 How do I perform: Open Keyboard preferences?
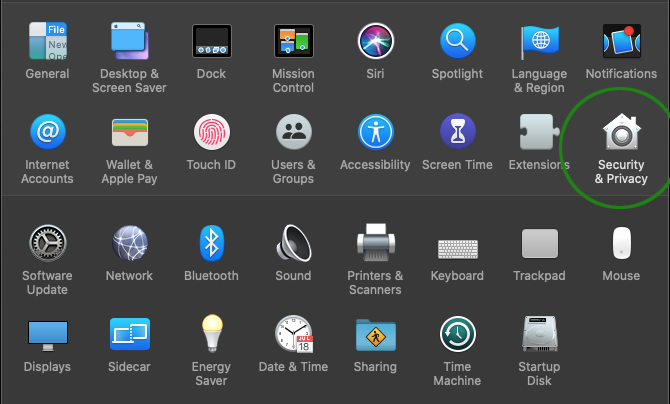458,249
